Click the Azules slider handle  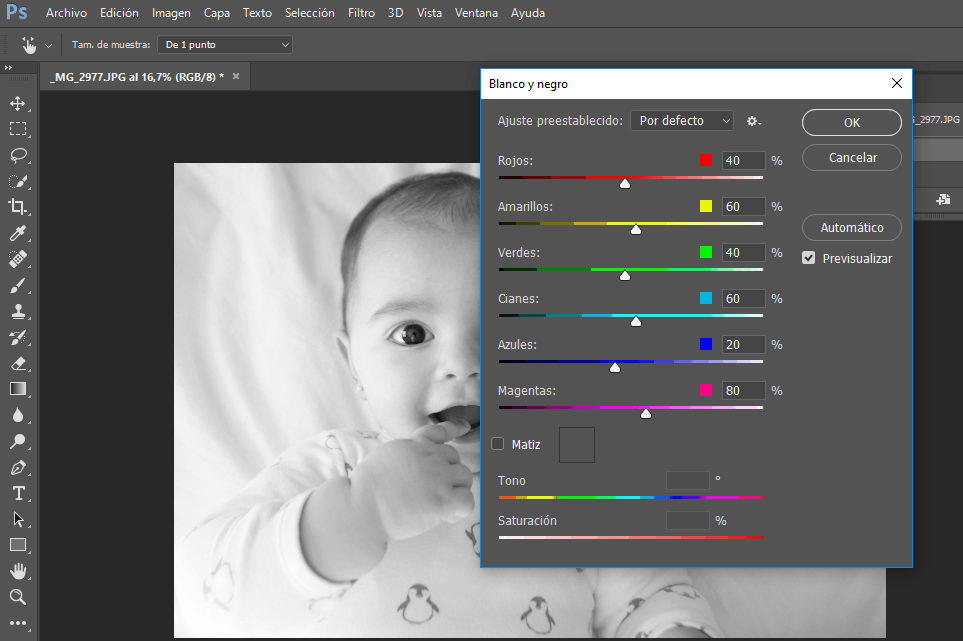pyautogui.click(x=615, y=368)
